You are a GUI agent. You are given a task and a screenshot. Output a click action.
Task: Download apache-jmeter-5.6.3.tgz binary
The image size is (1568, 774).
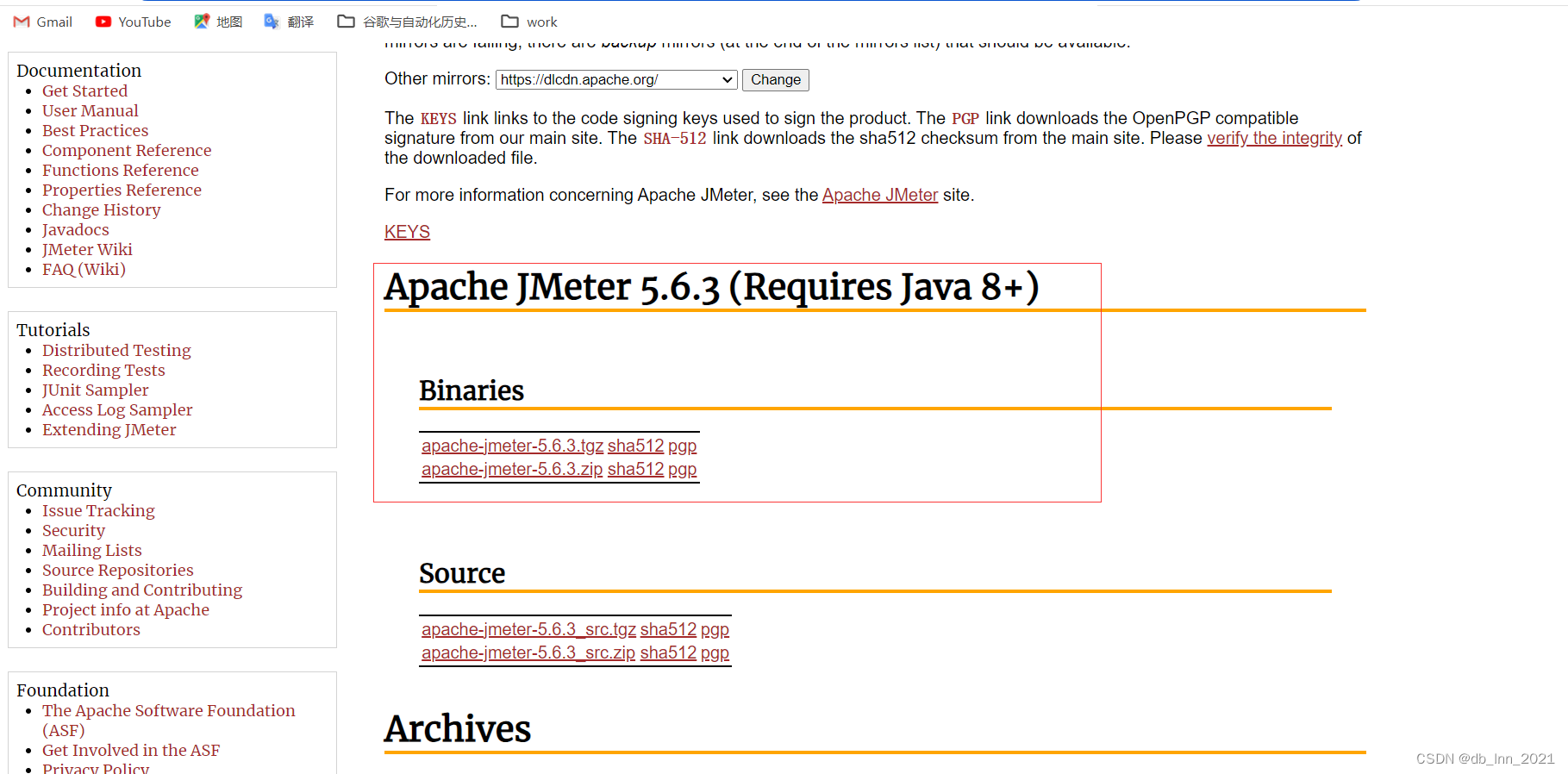point(512,446)
